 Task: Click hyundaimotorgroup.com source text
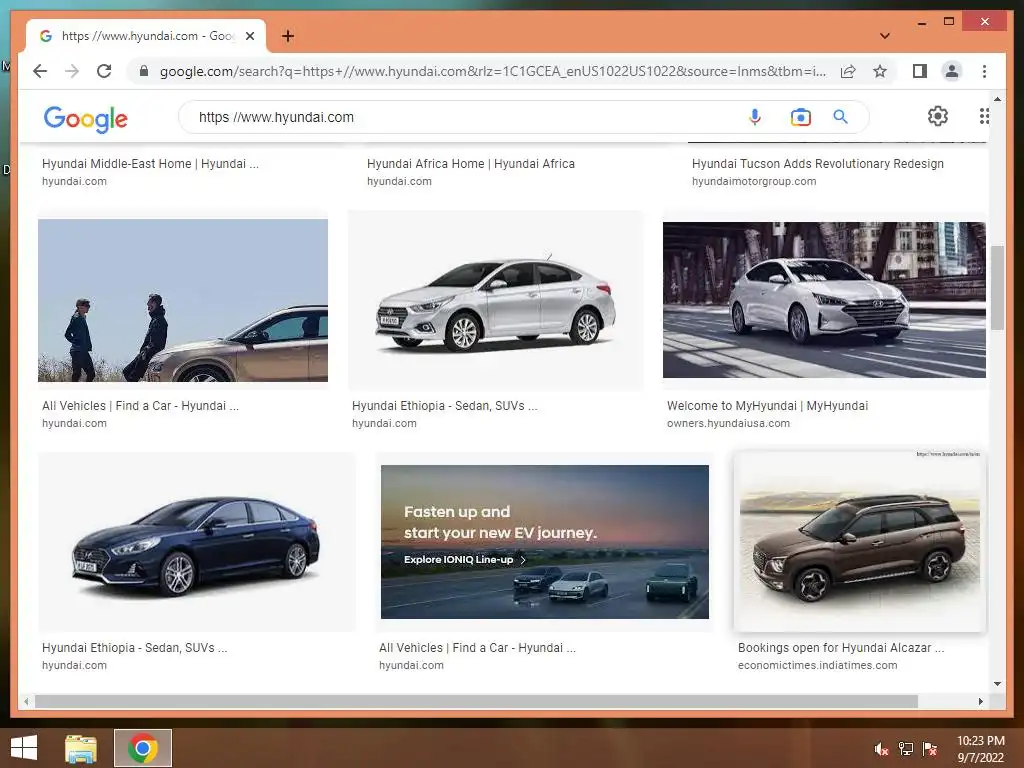click(754, 182)
